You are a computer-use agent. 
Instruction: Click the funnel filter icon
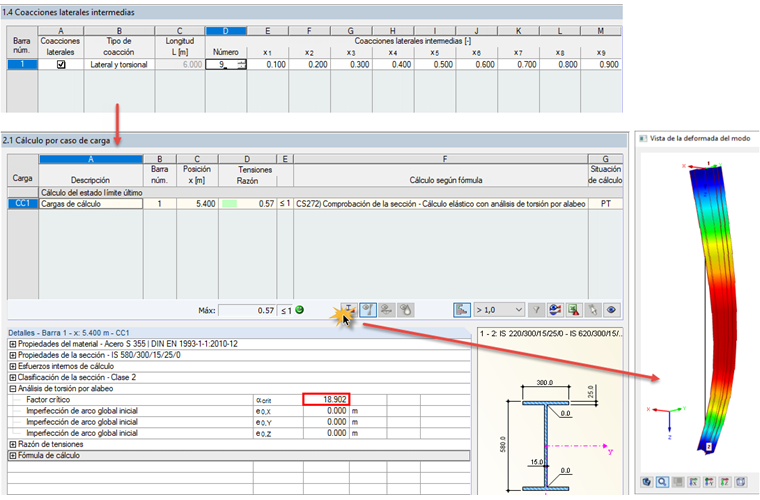click(x=536, y=310)
